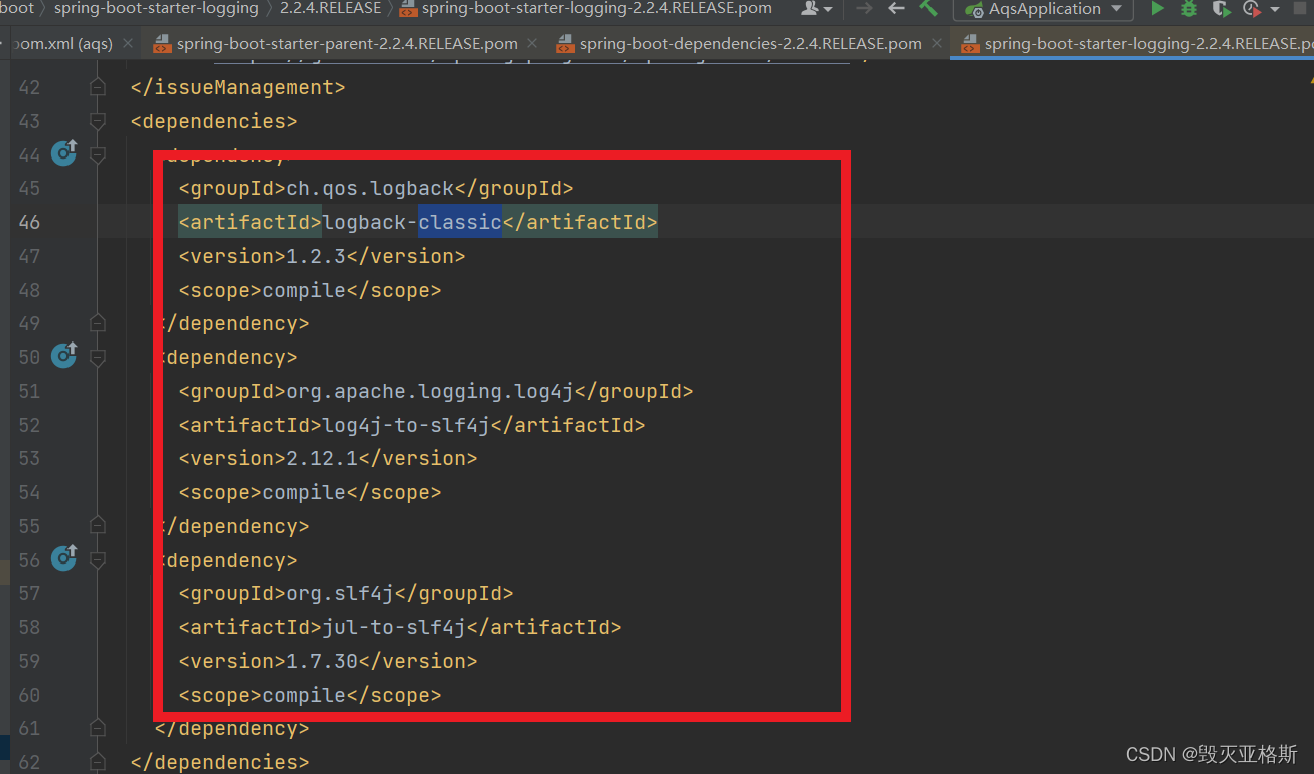This screenshot has width=1314, height=774.
Task: Collapse the dependencies fold marker on line 43
Action: click(x=97, y=121)
